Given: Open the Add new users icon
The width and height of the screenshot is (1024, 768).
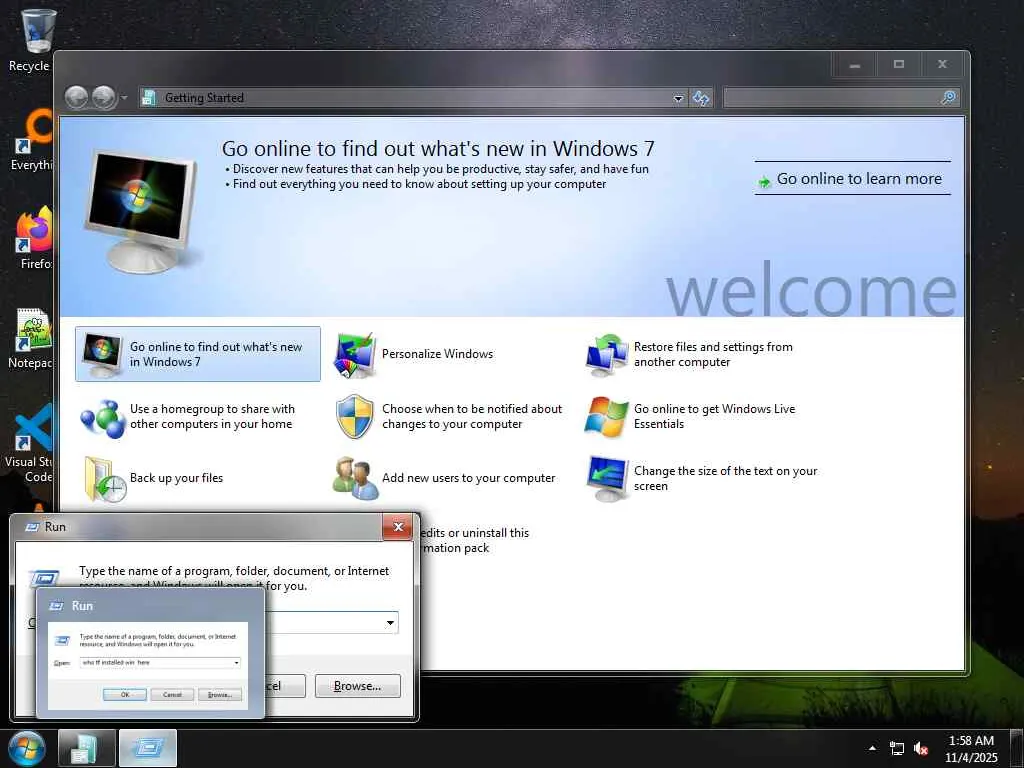Looking at the screenshot, I should click(355, 479).
